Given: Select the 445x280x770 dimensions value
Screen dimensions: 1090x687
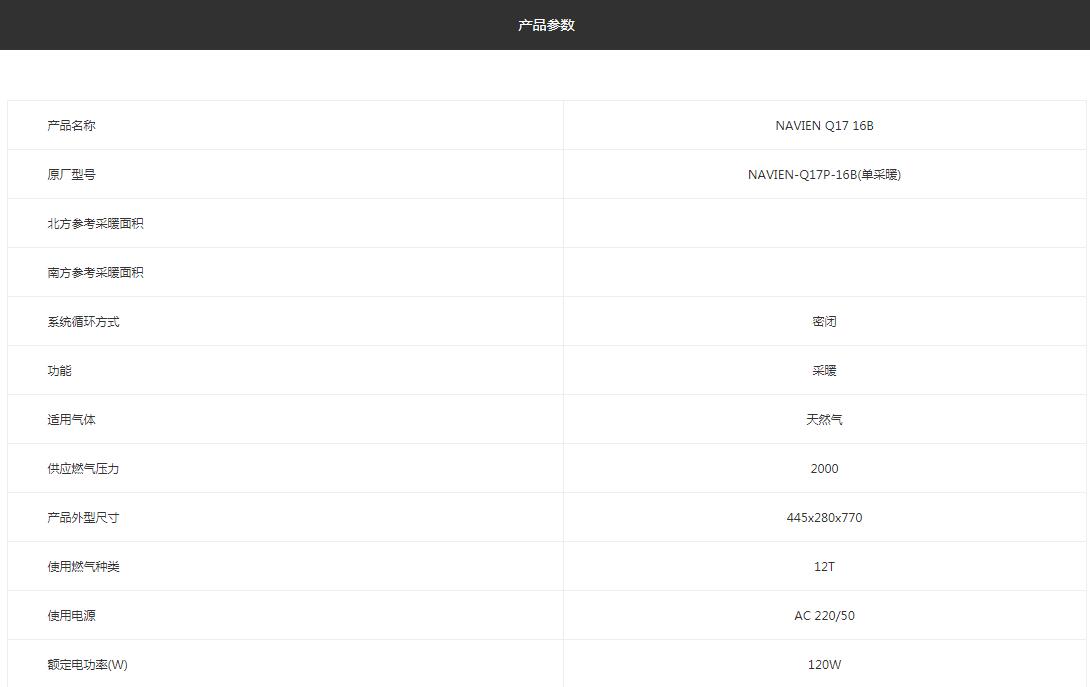Looking at the screenshot, I should (824, 518).
